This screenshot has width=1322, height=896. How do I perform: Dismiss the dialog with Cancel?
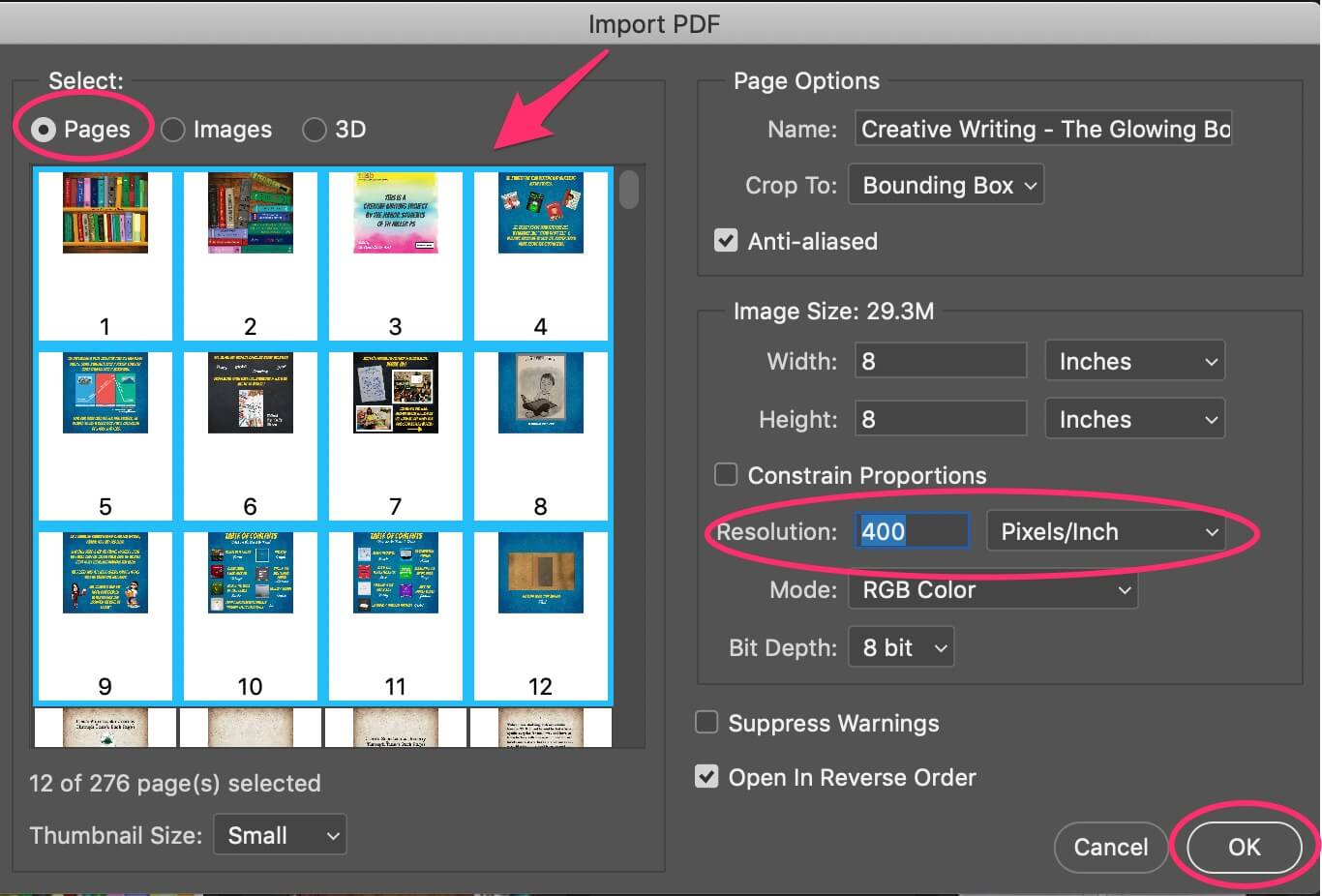[1110, 847]
